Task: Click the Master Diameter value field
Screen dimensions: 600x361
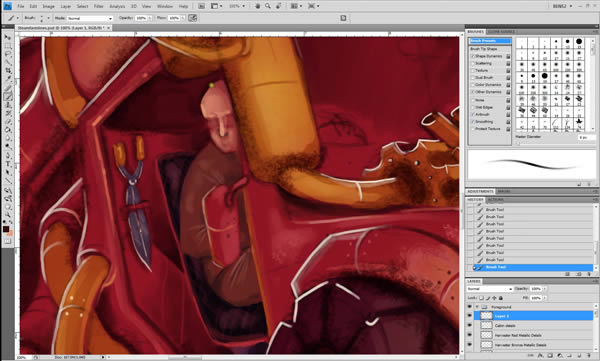Action: click(587, 137)
